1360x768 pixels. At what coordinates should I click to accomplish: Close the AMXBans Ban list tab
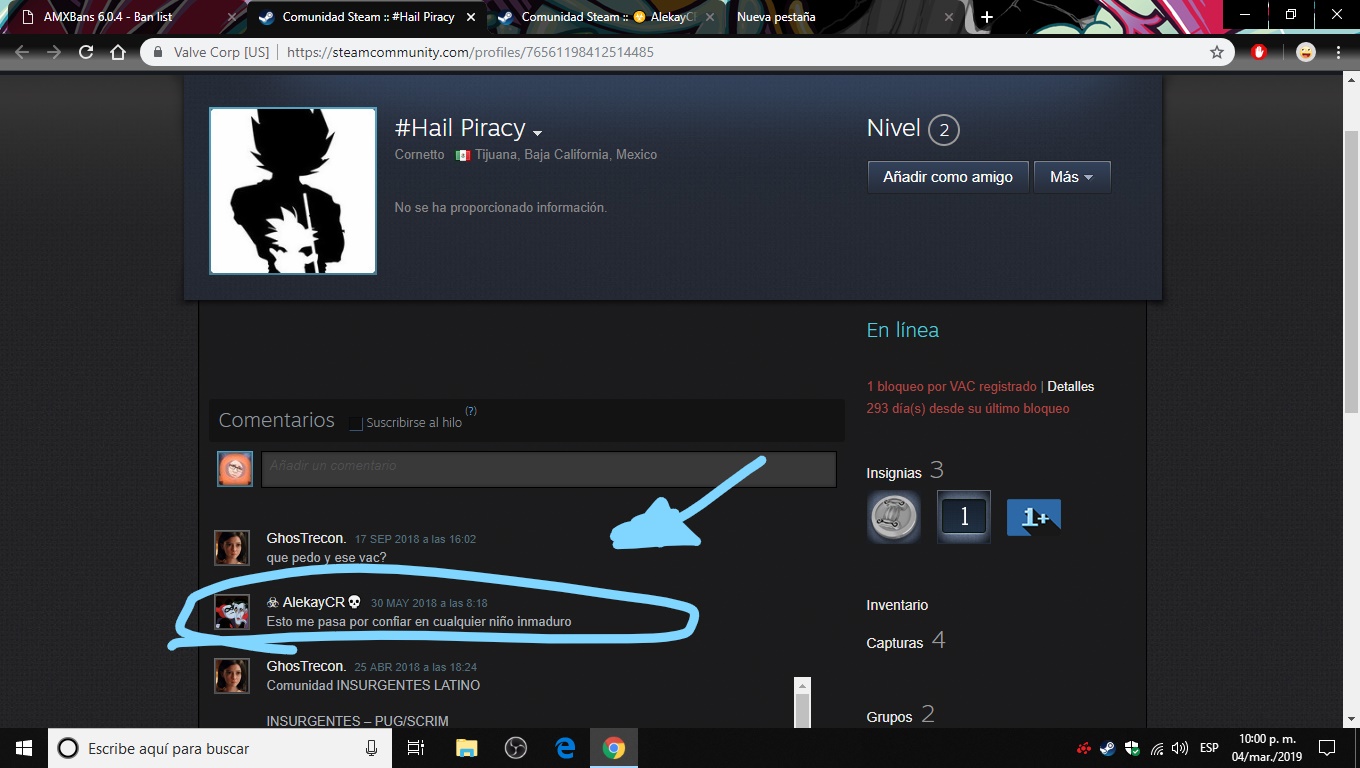click(232, 17)
